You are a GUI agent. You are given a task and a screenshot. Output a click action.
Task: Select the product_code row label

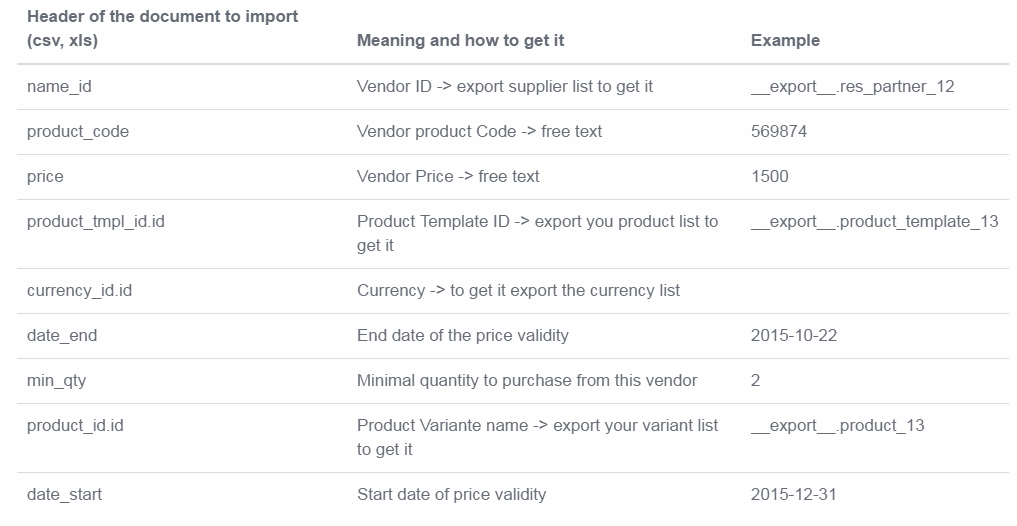pyautogui.click(x=78, y=132)
